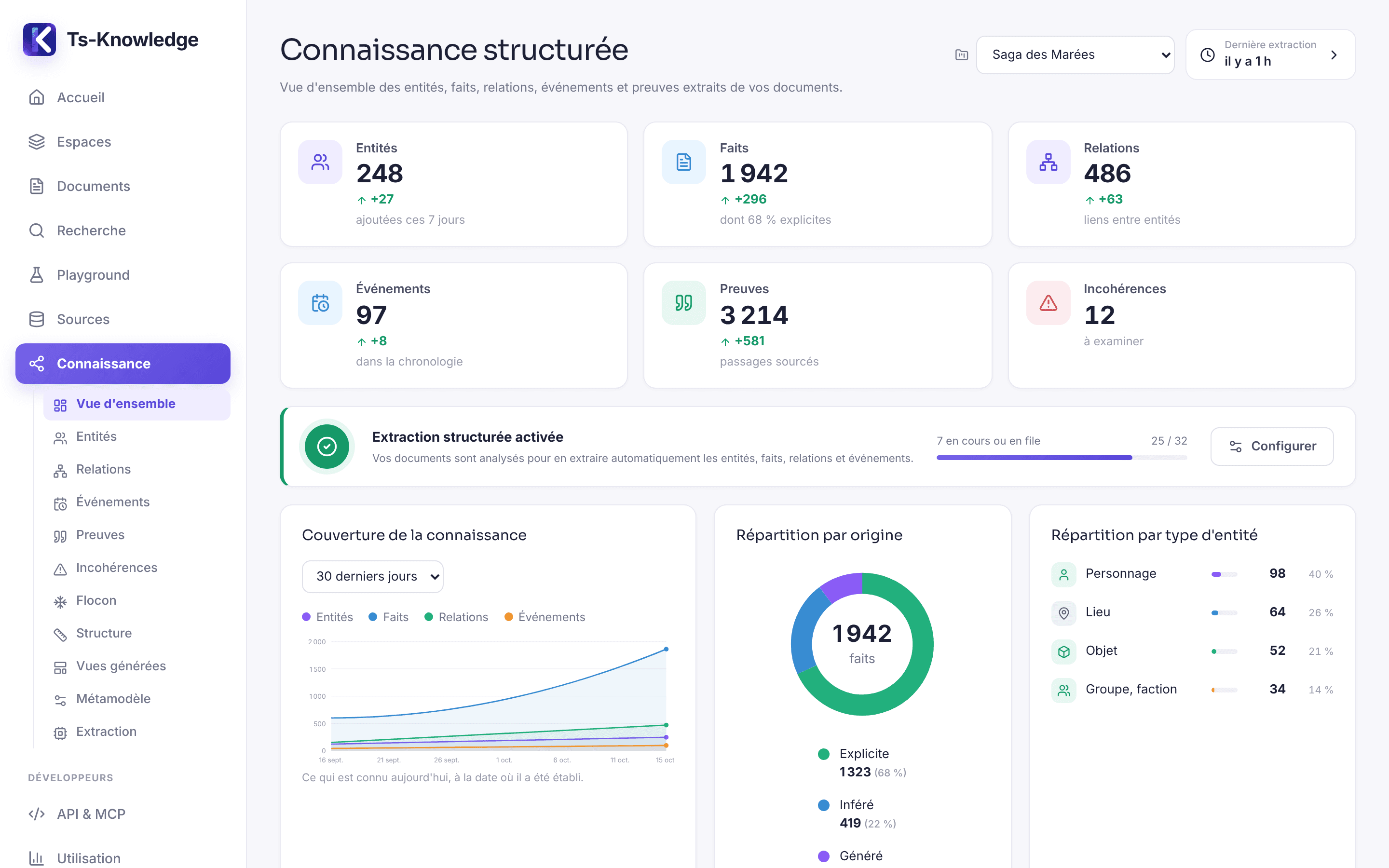Click the Explicite legend entry under donut
This screenshot has width=1389, height=868.
pyautogui.click(x=861, y=763)
